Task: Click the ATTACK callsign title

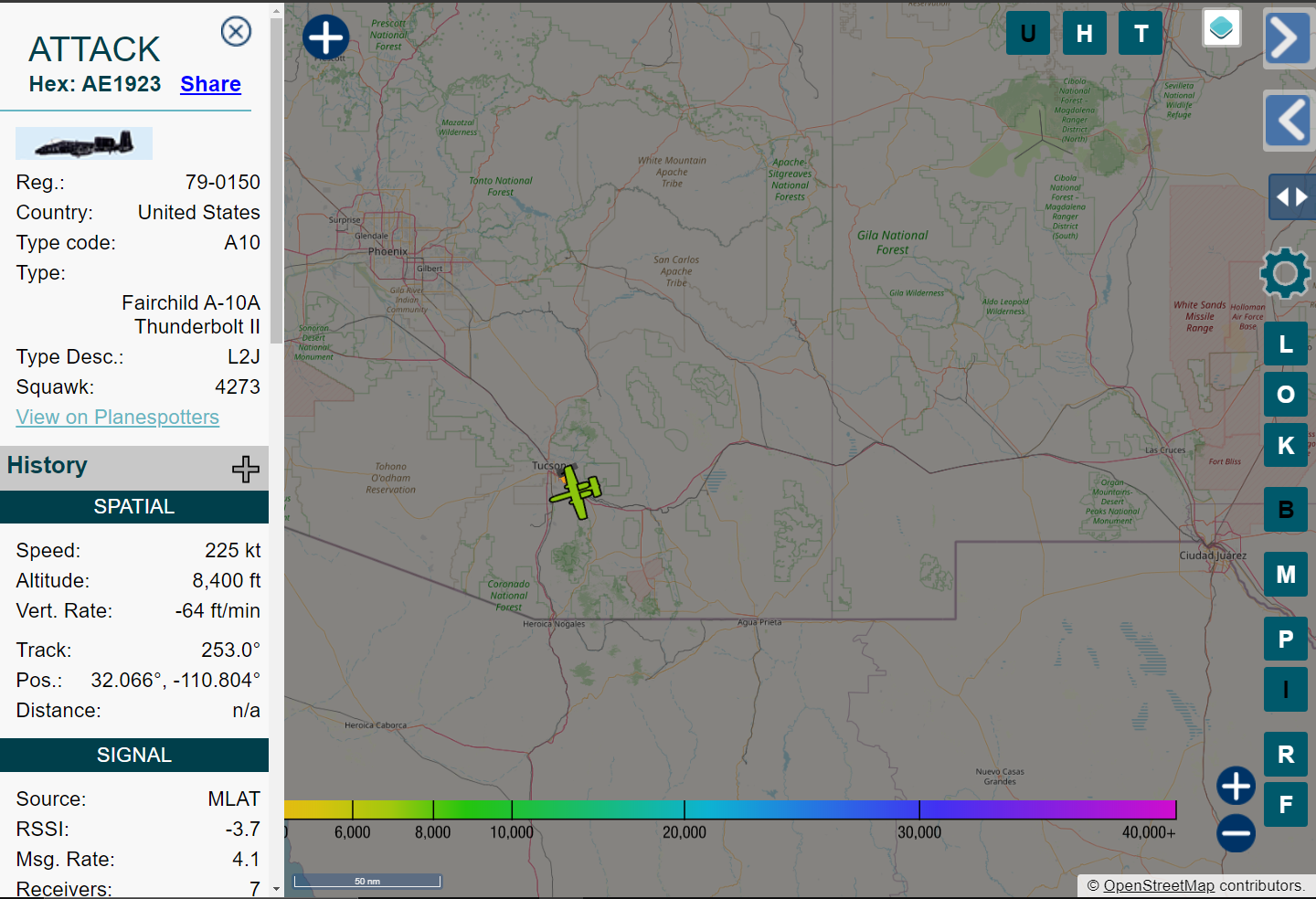Action: 95,49
